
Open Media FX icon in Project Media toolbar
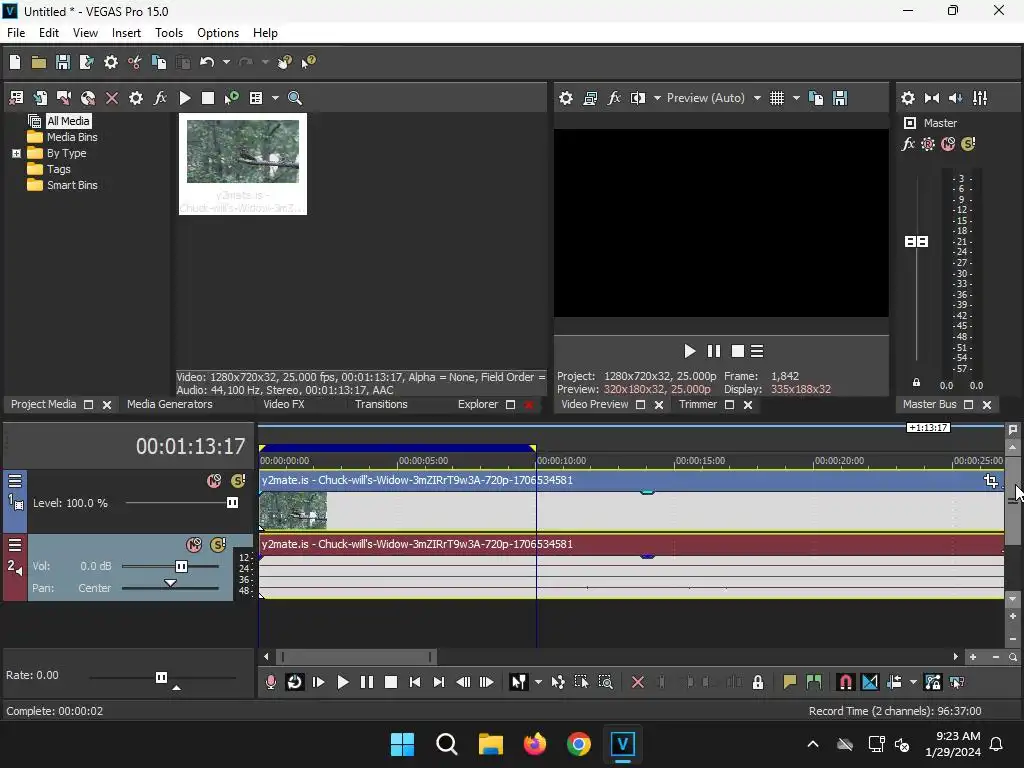point(160,98)
